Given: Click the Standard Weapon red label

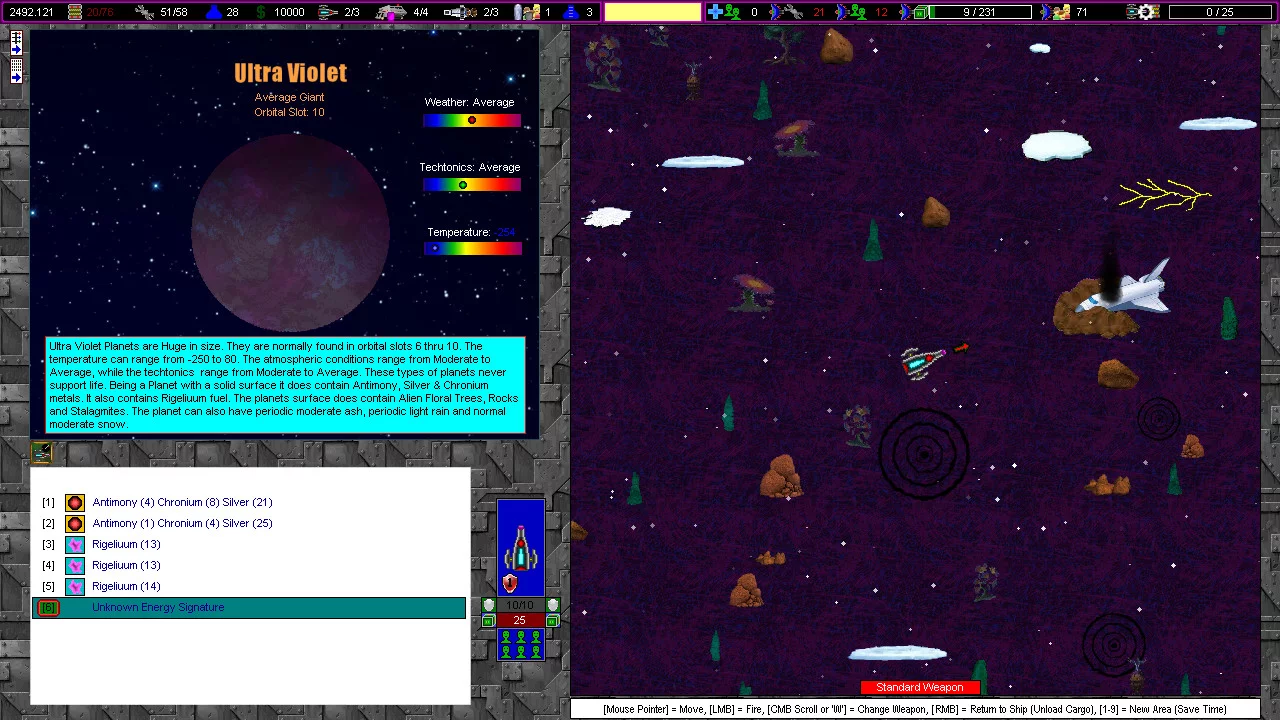Looking at the screenshot, I should tap(920, 687).
